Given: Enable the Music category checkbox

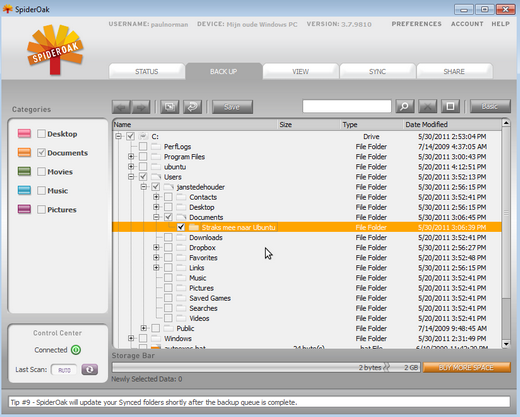Looking at the screenshot, I should click(x=41, y=191).
